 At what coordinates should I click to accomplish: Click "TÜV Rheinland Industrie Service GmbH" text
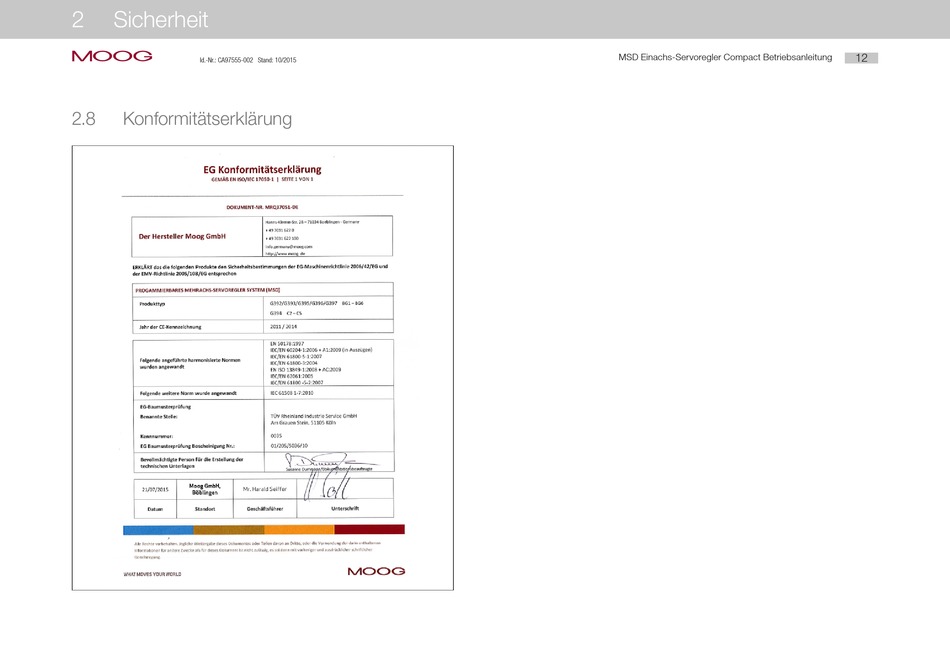(314, 416)
